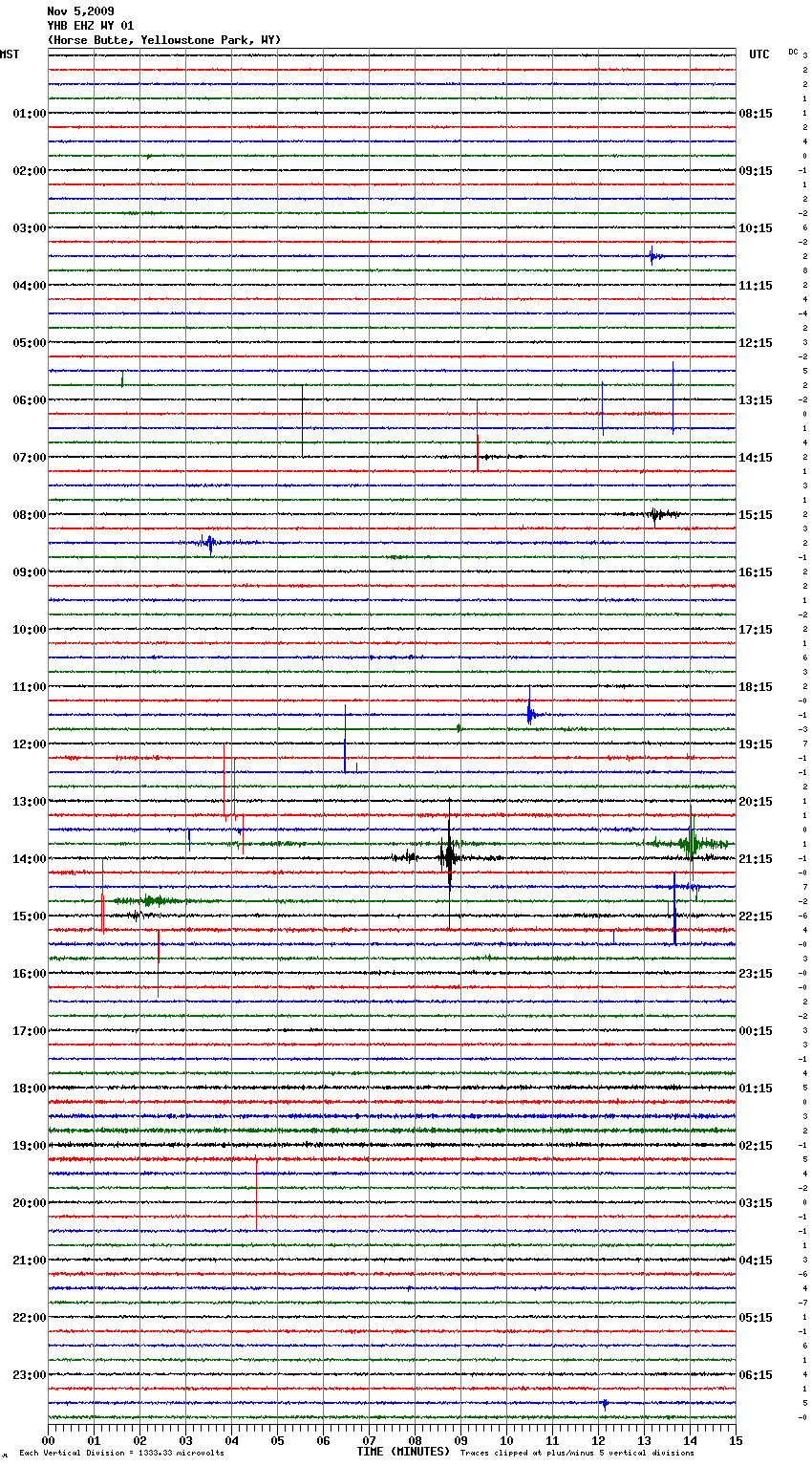Click the "03:15" UTC time label
This screenshot has height=1466, width=812.
point(756,1203)
